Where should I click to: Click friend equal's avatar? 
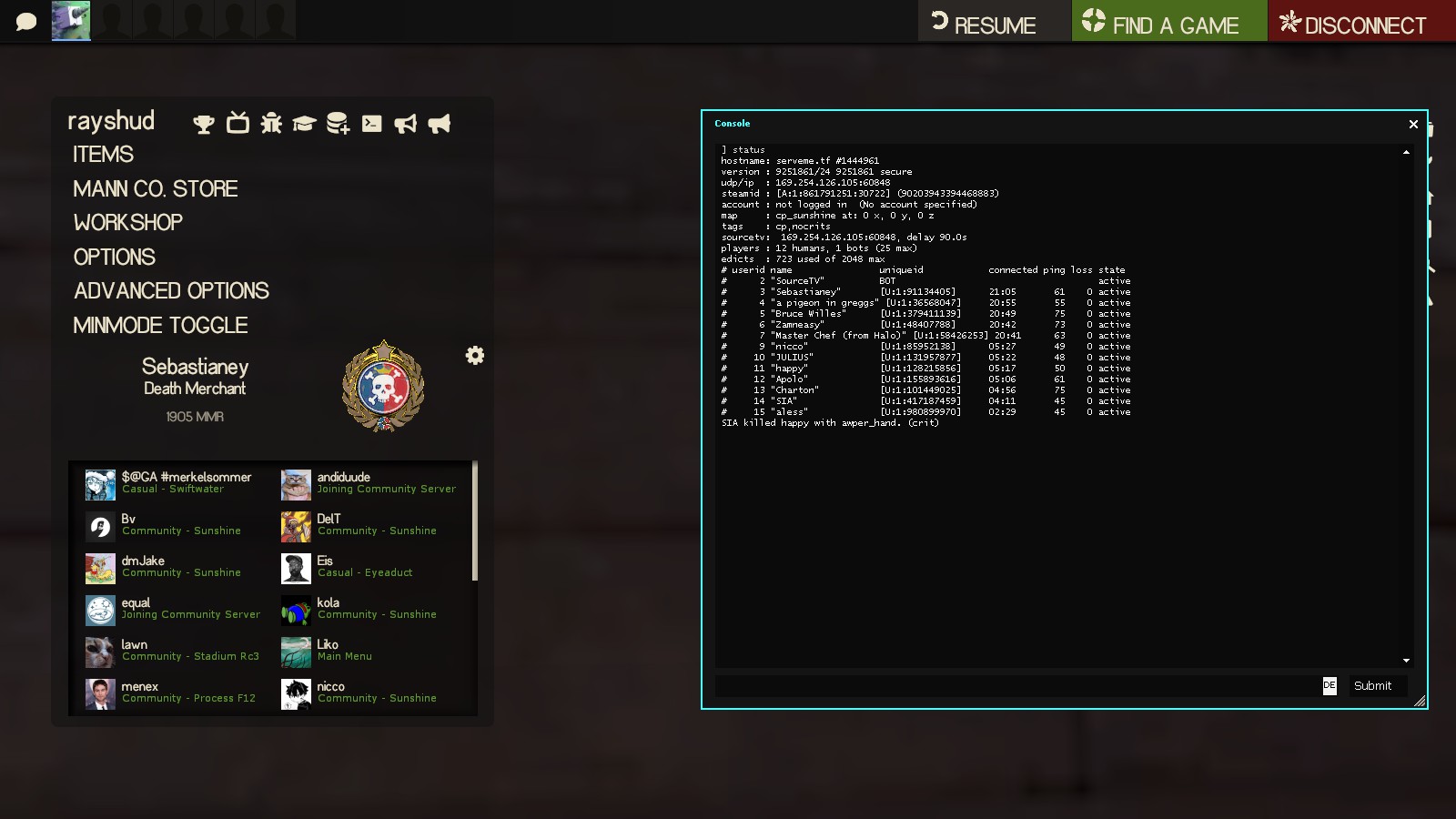[100, 611]
